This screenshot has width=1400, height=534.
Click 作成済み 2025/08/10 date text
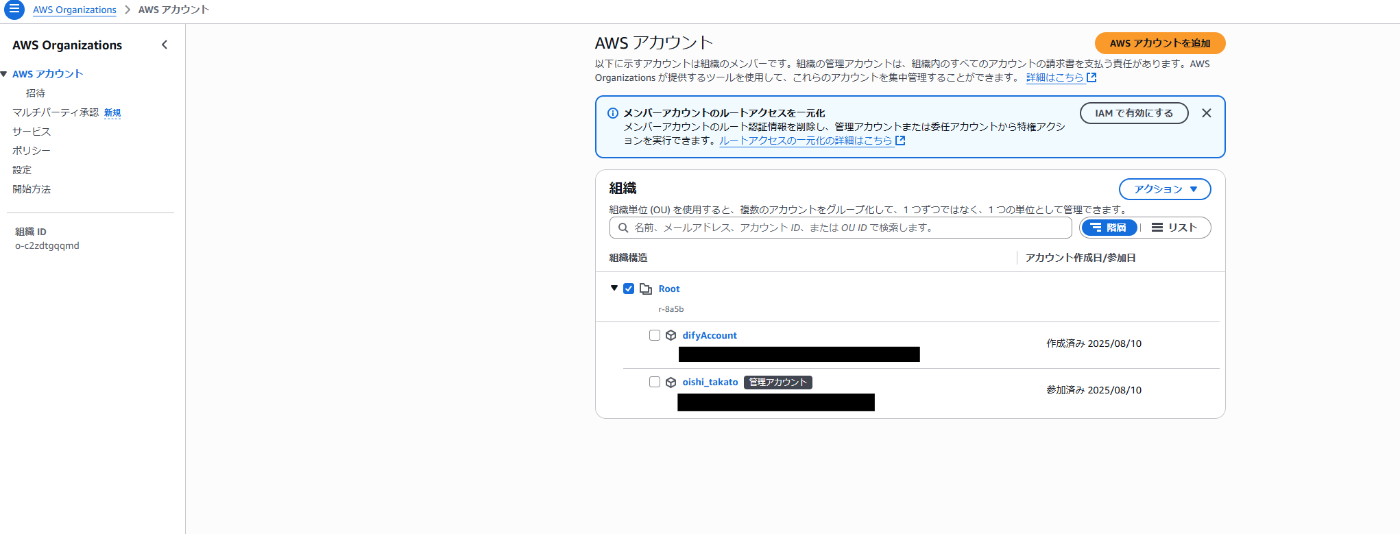1094,343
